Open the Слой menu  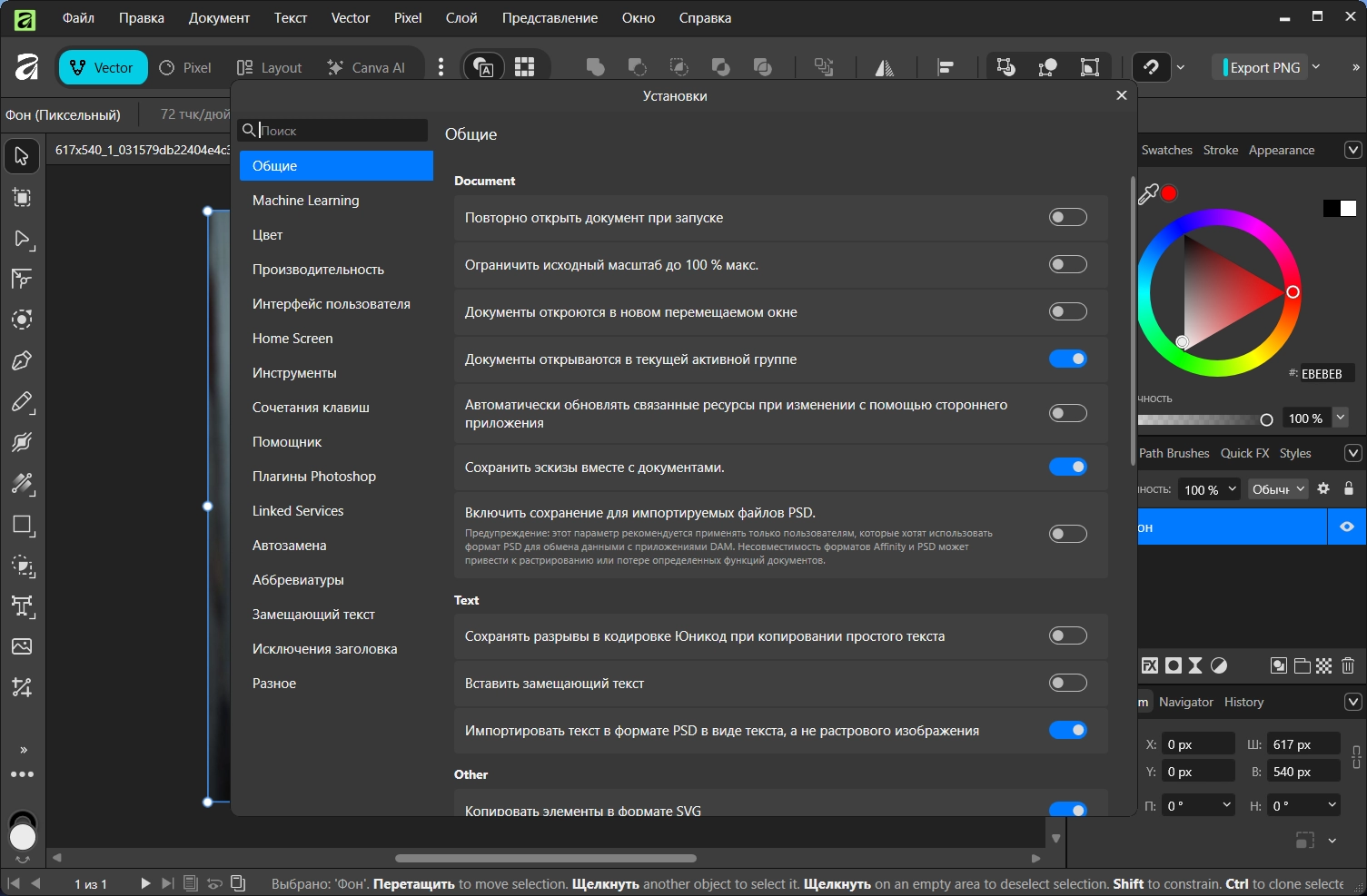pos(461,18)
